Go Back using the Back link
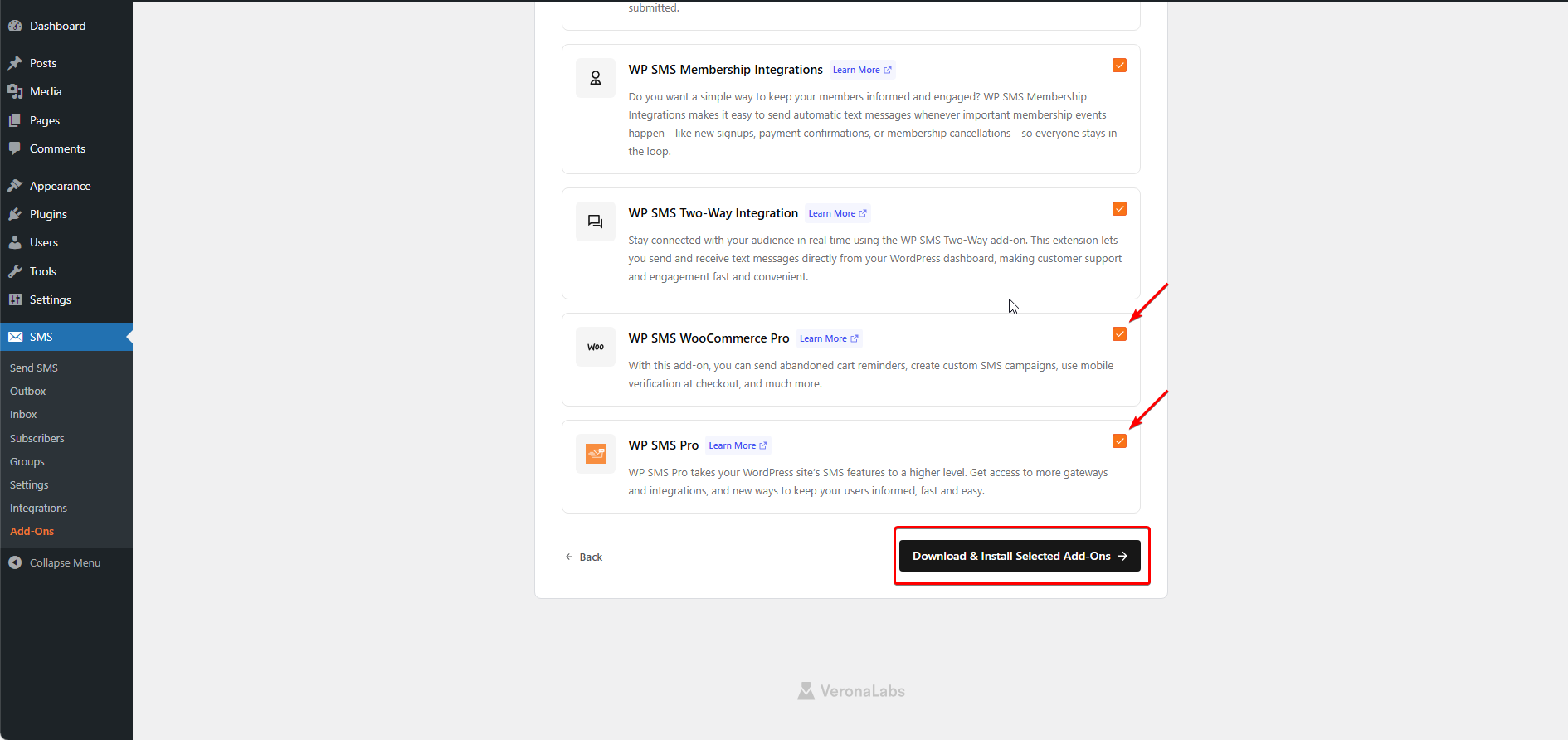 591,557
